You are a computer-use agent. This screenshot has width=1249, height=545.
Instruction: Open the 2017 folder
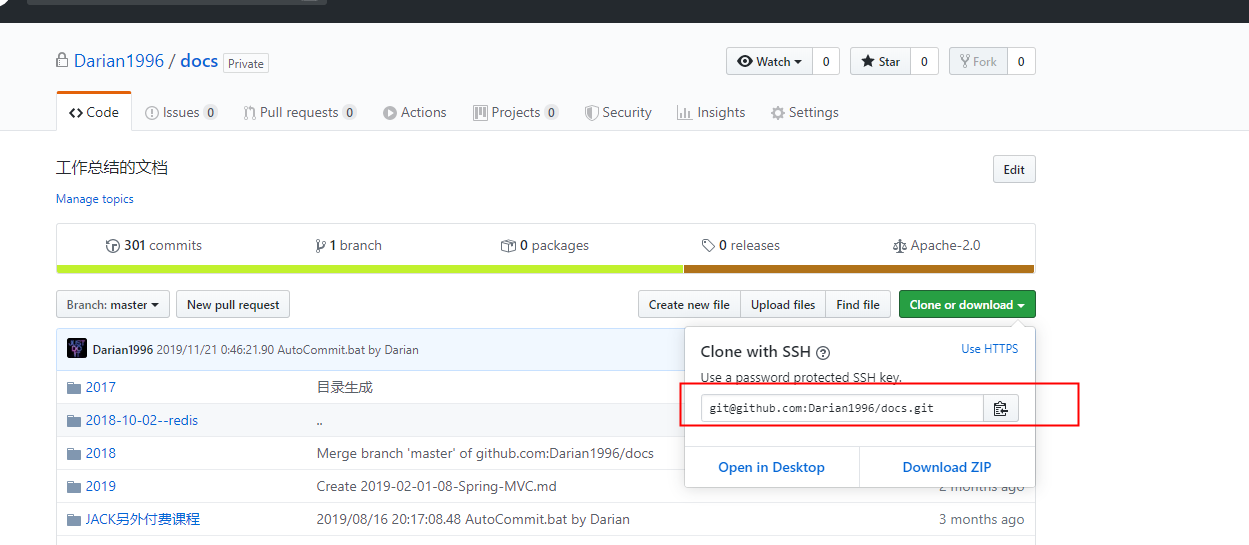(x=100, y=387)
